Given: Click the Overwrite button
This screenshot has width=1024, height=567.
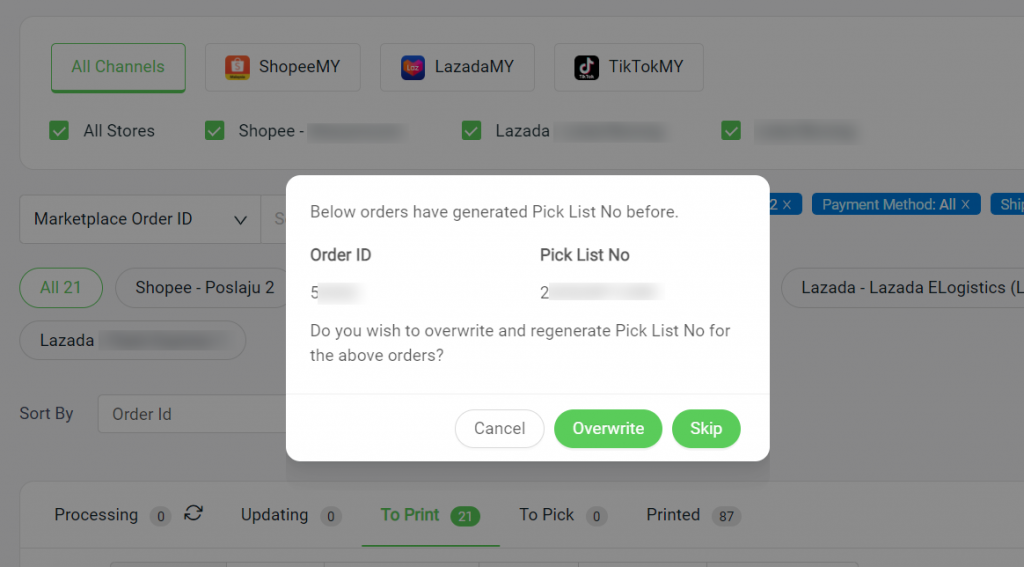Looking at the screenshot, I should click(x=608, y=429).
